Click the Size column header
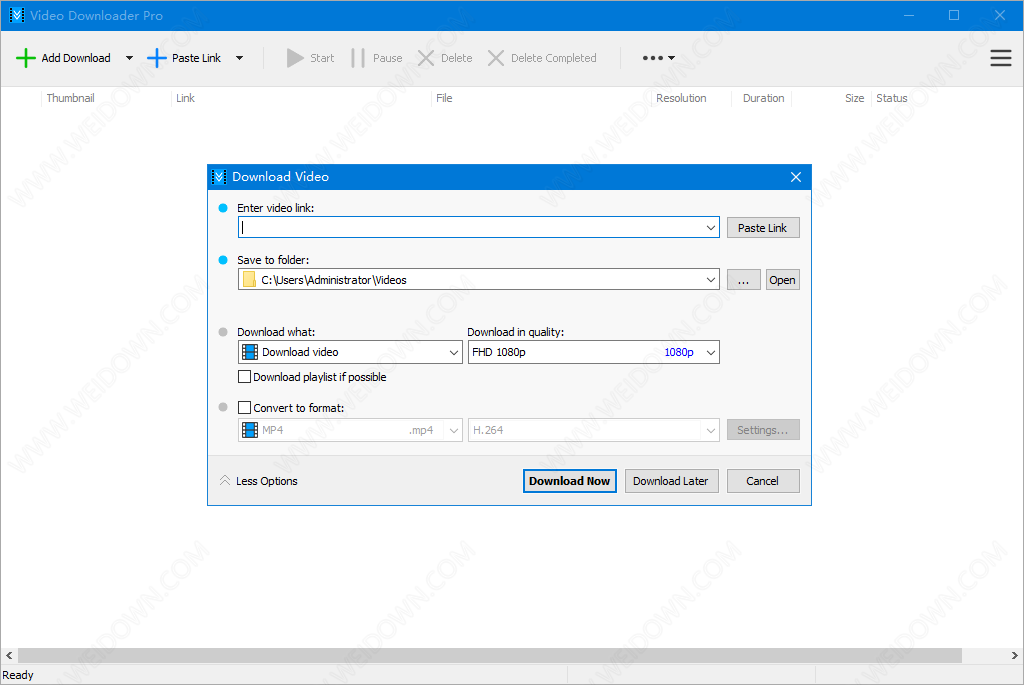The width and height of the screenshot is (1024, 685). (x=854, y=98)
